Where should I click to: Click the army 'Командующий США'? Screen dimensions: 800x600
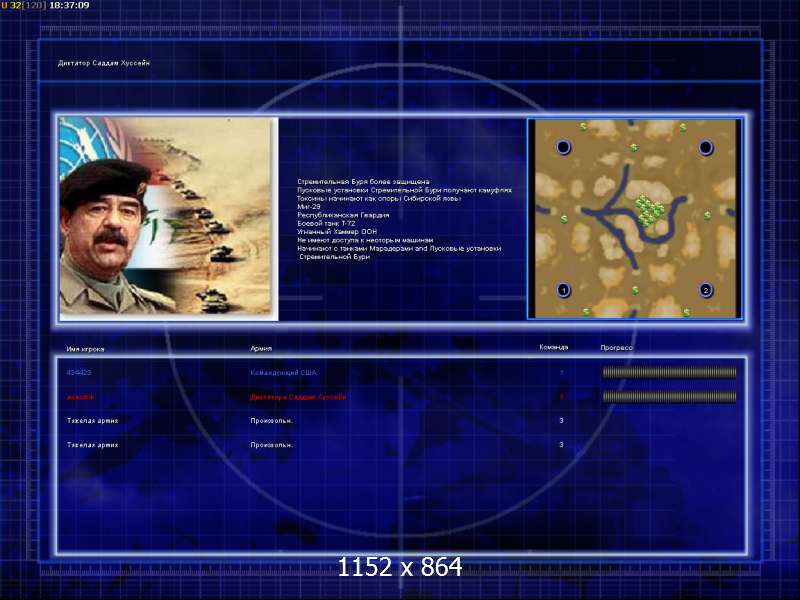pos(283,372)
